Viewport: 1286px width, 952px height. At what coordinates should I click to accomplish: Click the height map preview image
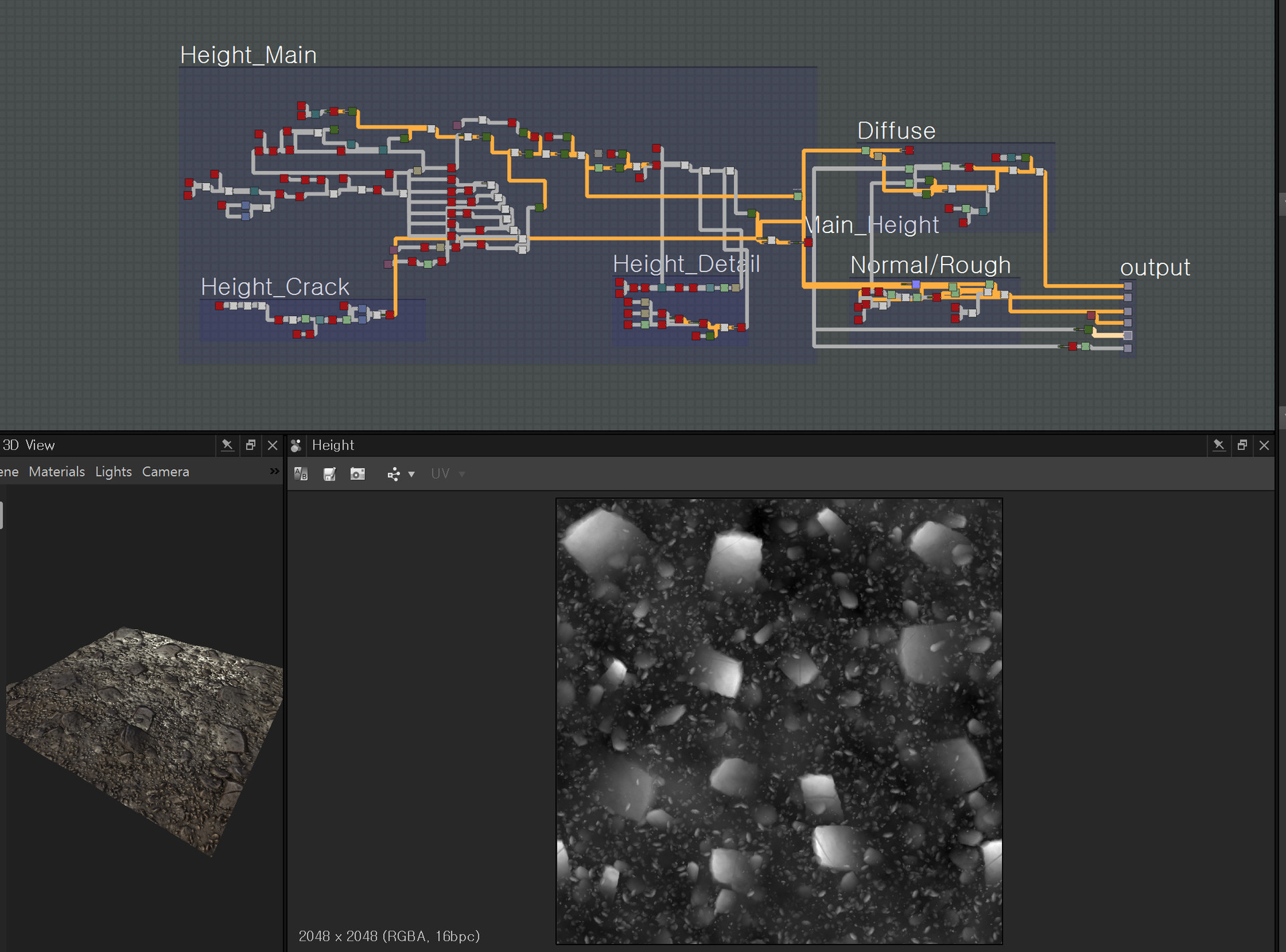[x=779, y=721]
